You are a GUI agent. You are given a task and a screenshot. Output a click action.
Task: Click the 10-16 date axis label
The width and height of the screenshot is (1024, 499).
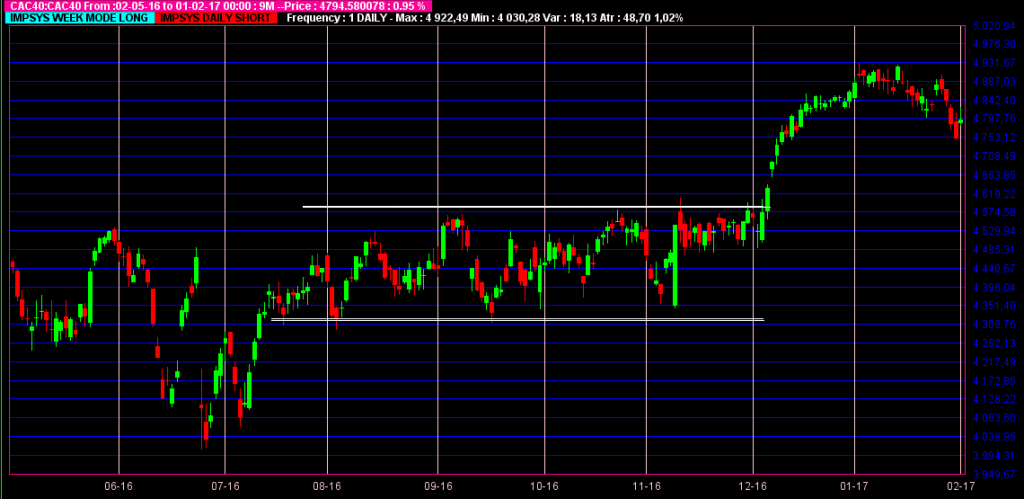[544, 487]
